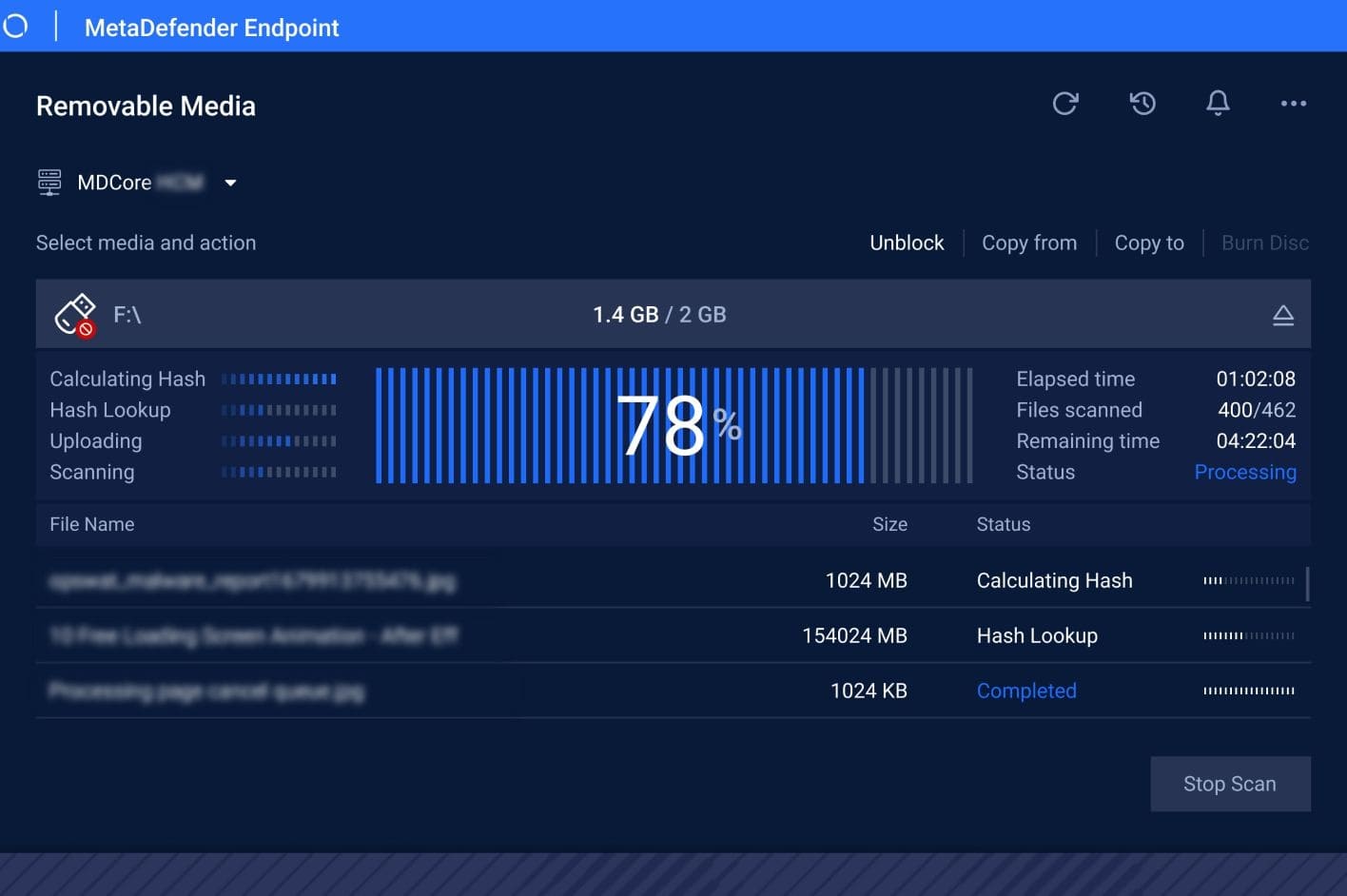Click the refresh icon in header

click(1065, 103)
